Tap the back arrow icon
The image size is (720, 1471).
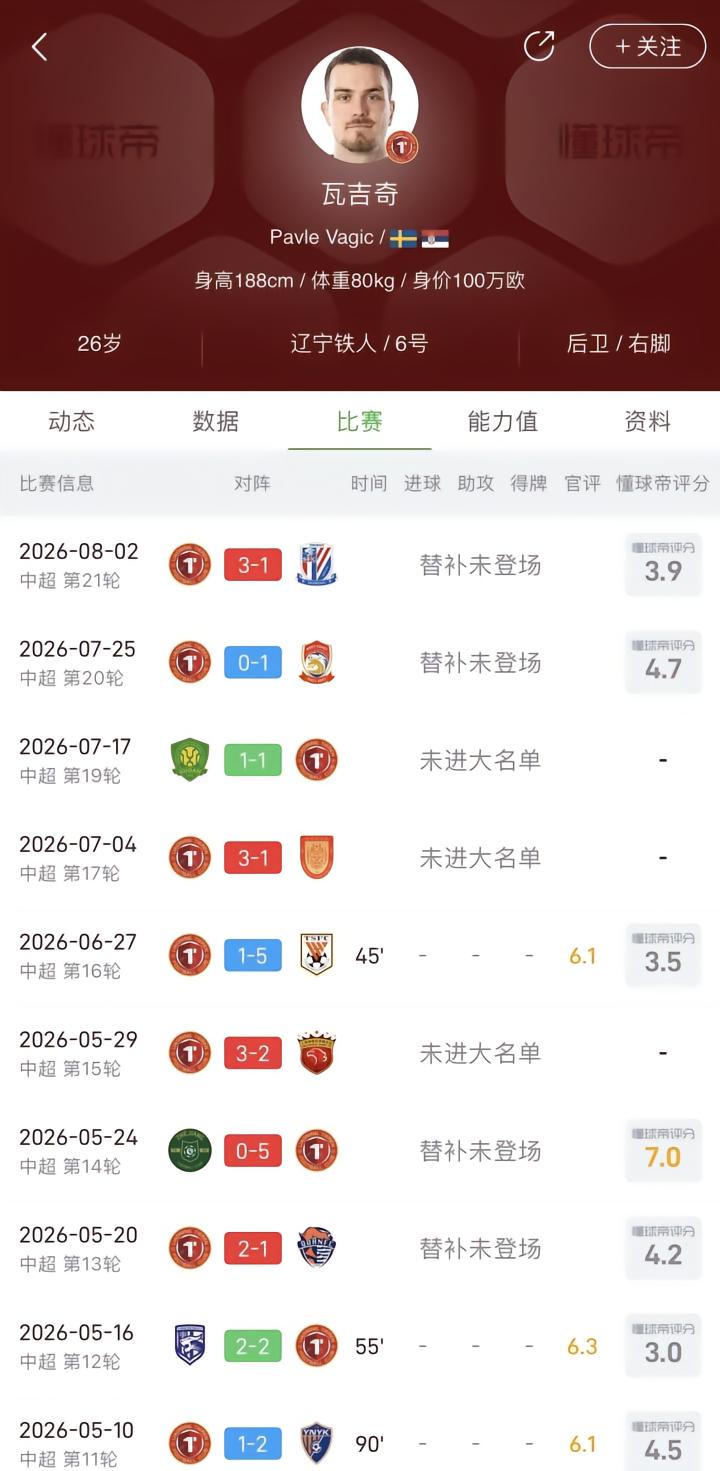click(x=39, y=46)
